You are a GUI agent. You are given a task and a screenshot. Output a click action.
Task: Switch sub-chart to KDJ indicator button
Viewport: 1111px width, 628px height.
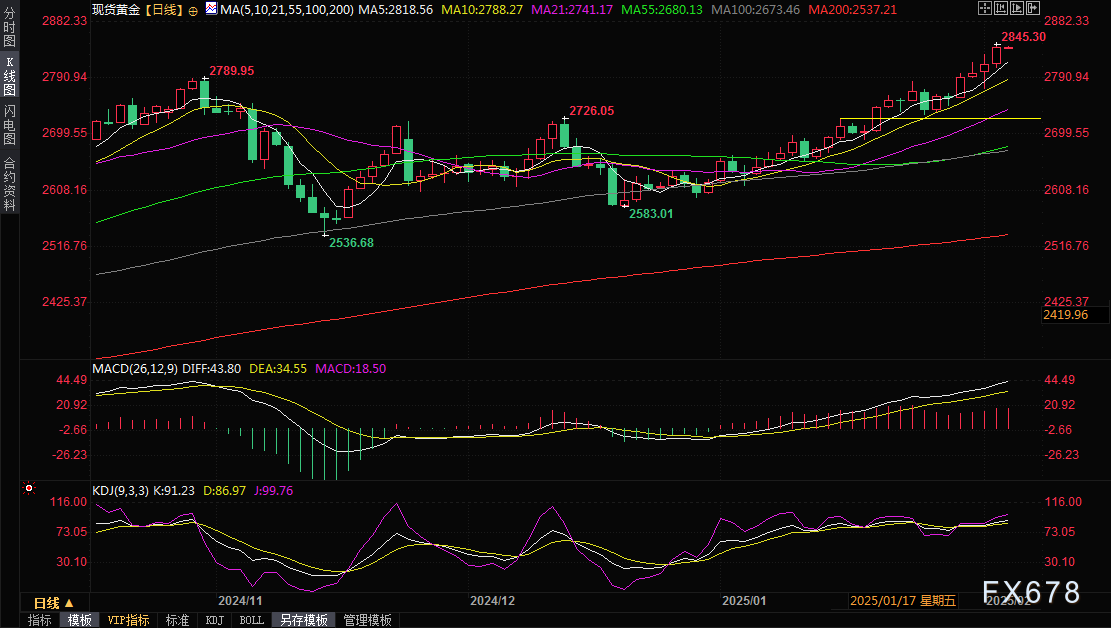[215, 620]
